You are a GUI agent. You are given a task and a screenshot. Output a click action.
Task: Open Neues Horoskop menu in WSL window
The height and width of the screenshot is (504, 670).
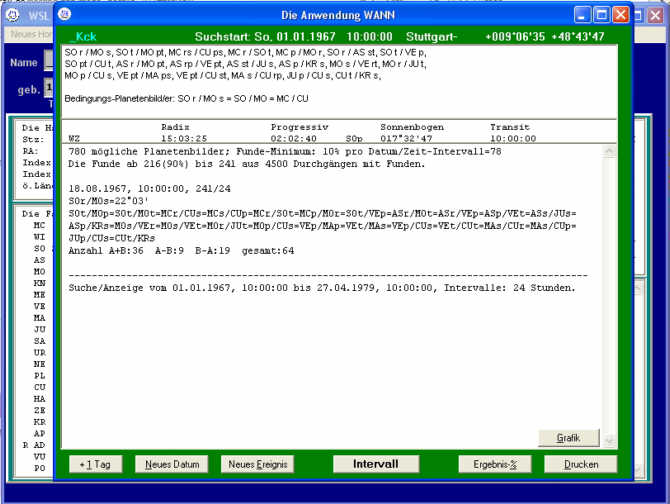tap(31, 34)
